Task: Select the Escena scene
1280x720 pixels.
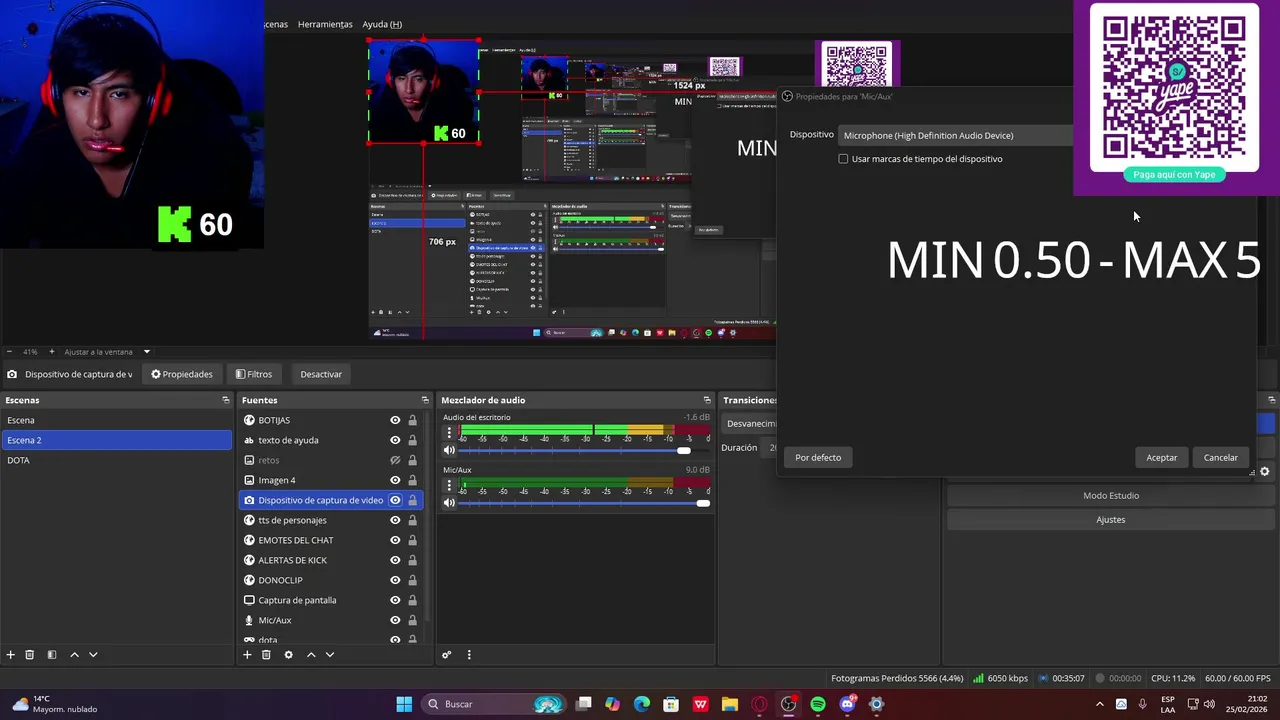Action: tap(116, 420)
